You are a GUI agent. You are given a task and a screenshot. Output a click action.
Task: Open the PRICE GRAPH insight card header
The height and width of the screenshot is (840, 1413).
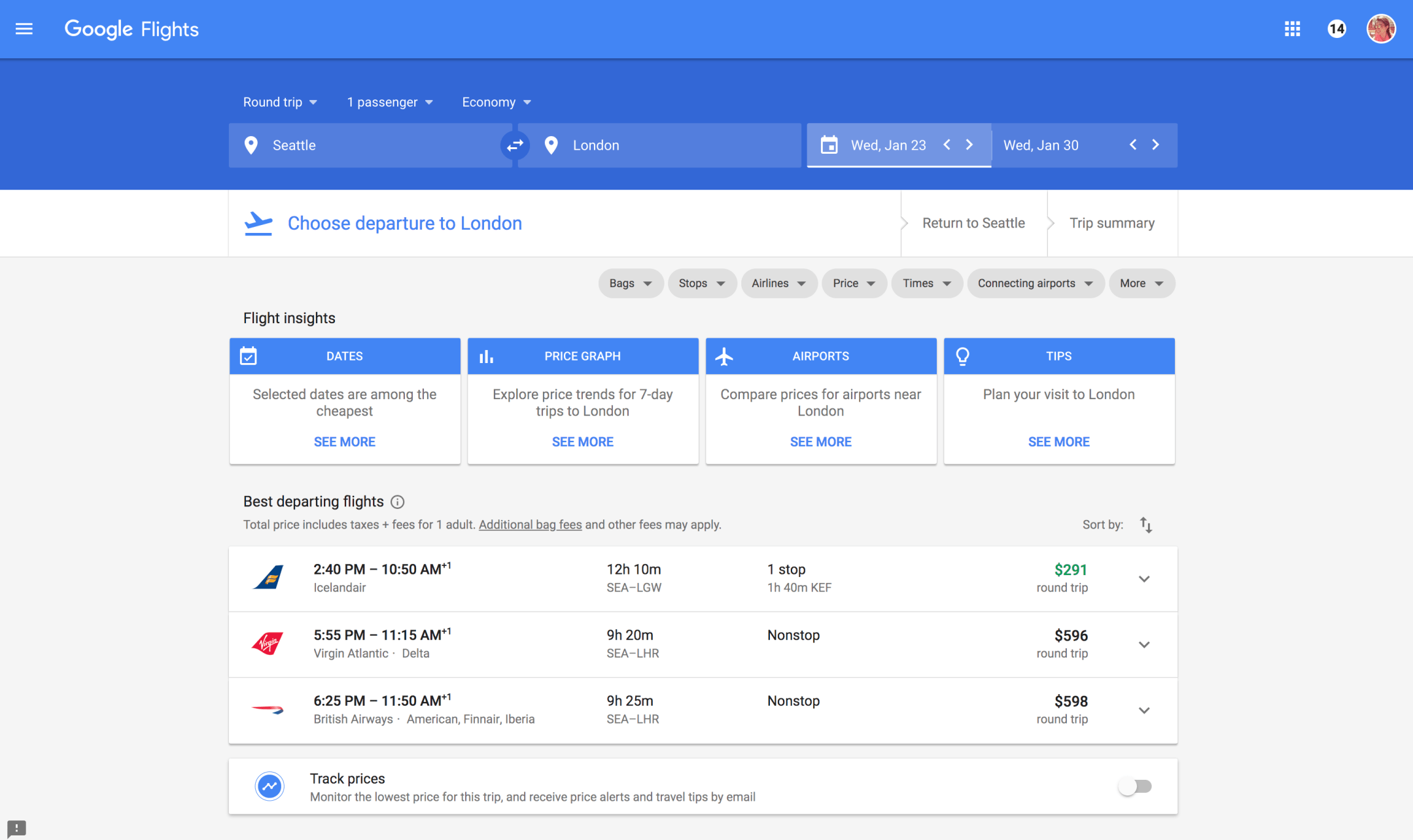coord(583,356)
